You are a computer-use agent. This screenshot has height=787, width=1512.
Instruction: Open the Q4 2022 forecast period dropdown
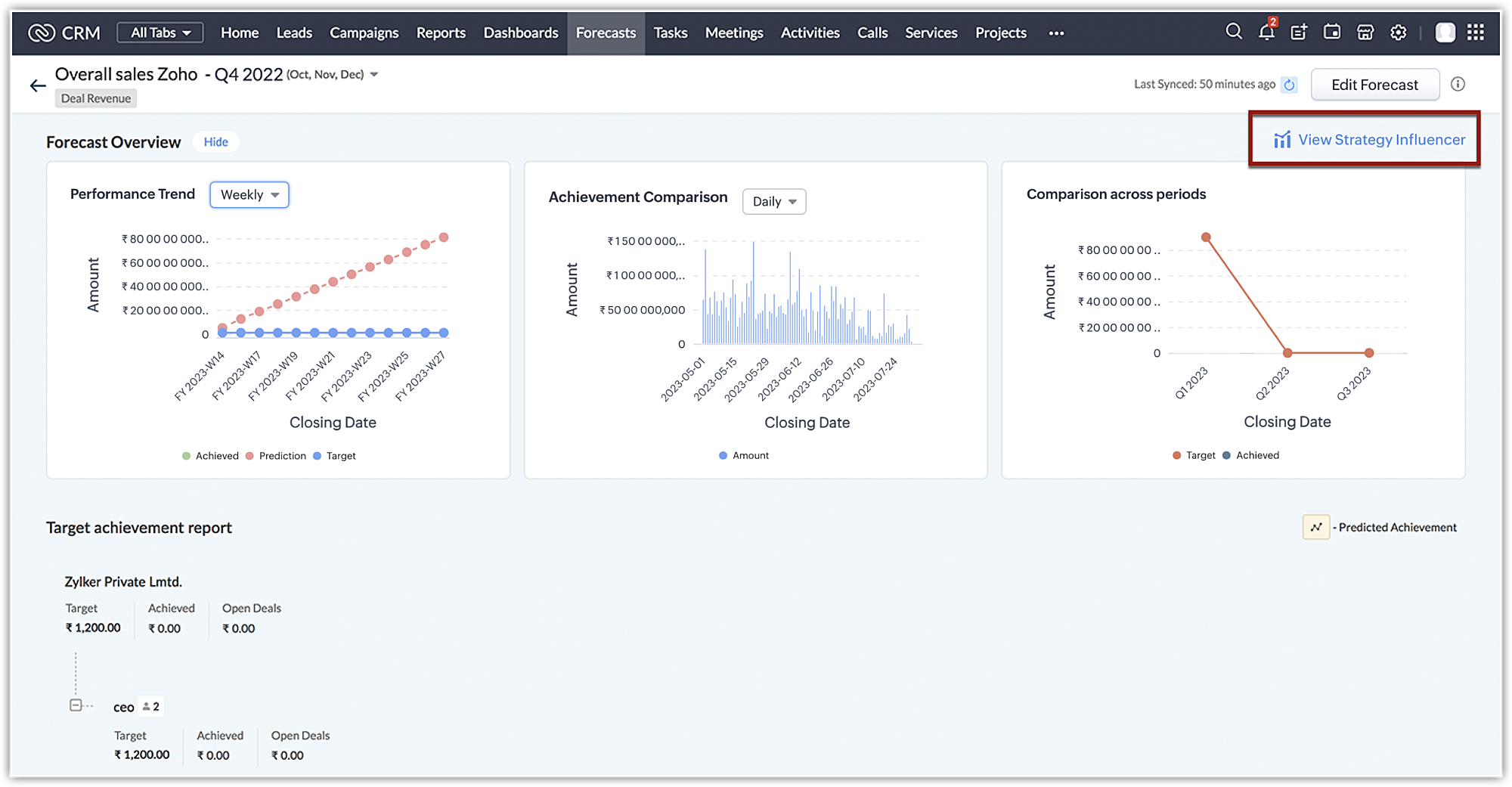point(374,74)
